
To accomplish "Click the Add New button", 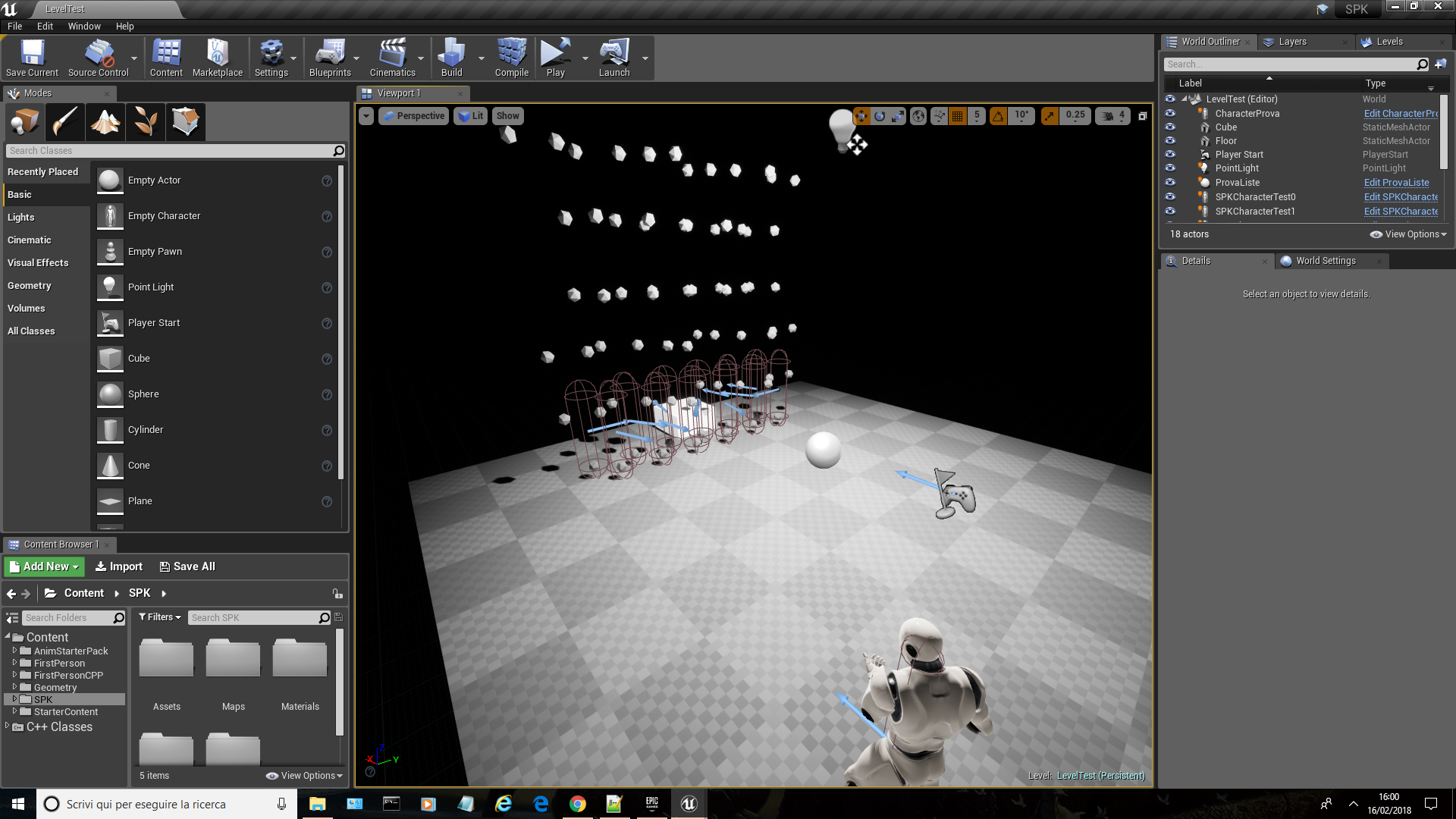I will (x=44, y=566).
